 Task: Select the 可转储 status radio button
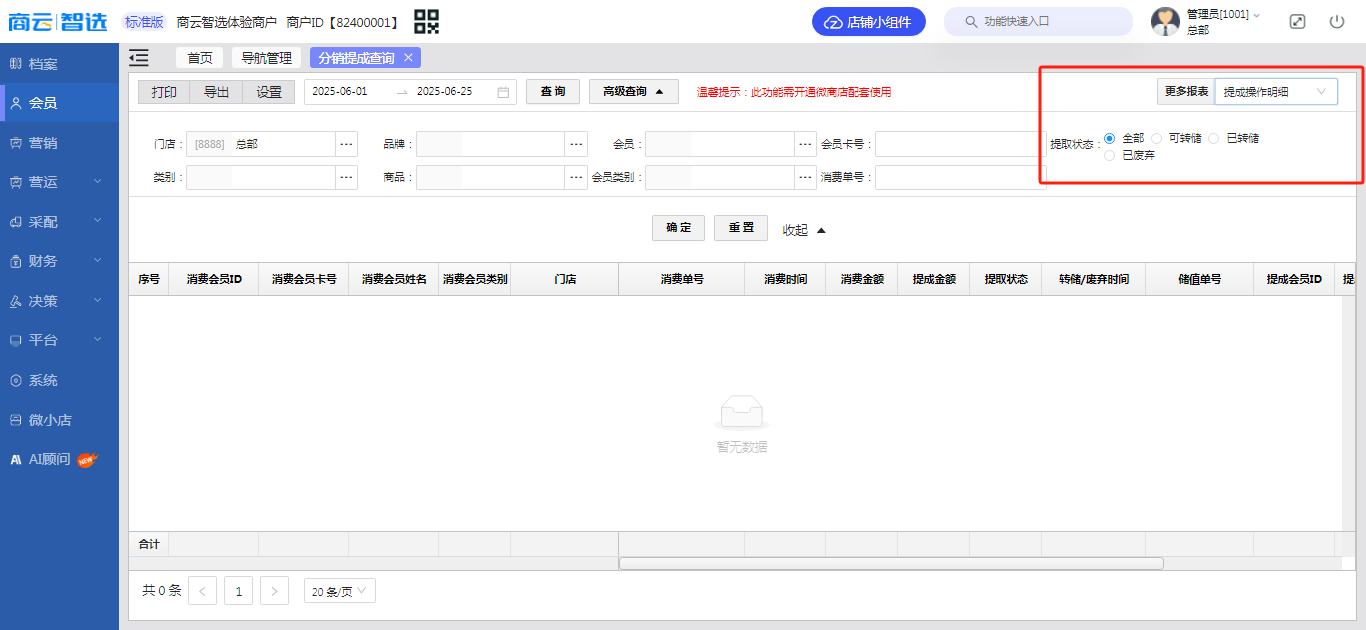[1157, 138]
